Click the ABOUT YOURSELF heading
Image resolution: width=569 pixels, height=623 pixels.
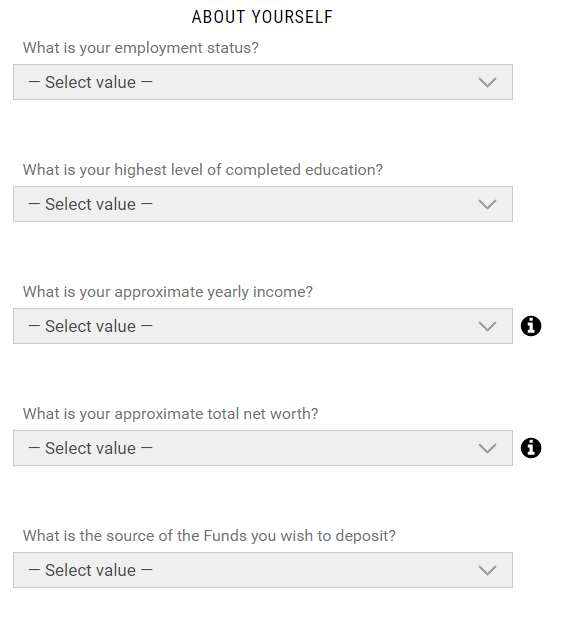[x=262, y=17]
